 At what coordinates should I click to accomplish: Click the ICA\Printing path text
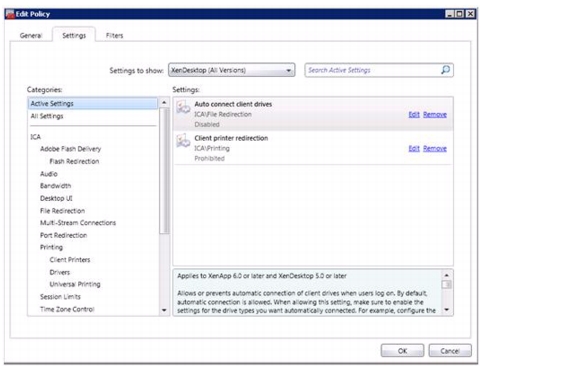pos(212,148)
